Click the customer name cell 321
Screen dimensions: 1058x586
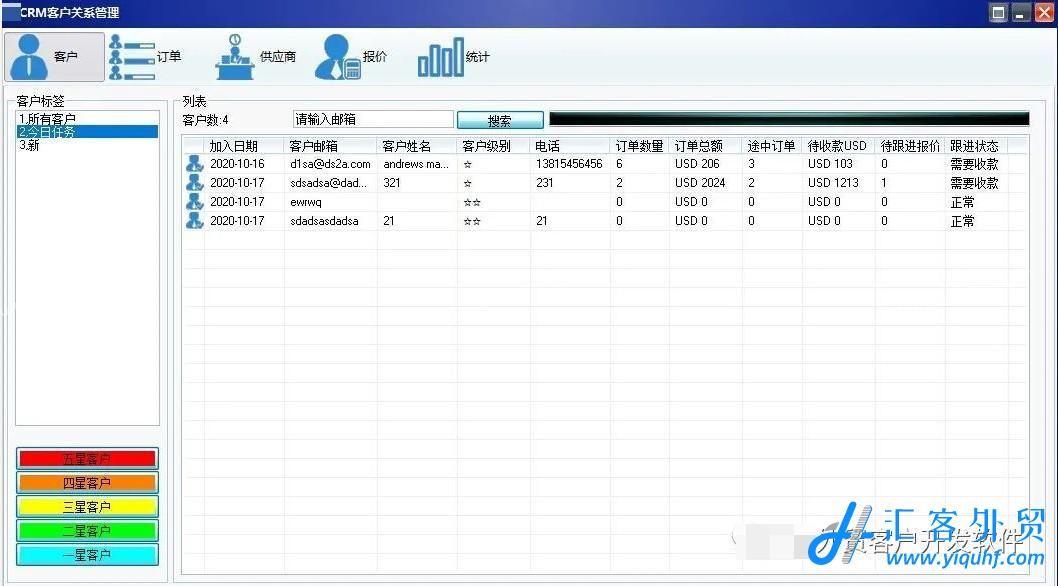(391, 183)
